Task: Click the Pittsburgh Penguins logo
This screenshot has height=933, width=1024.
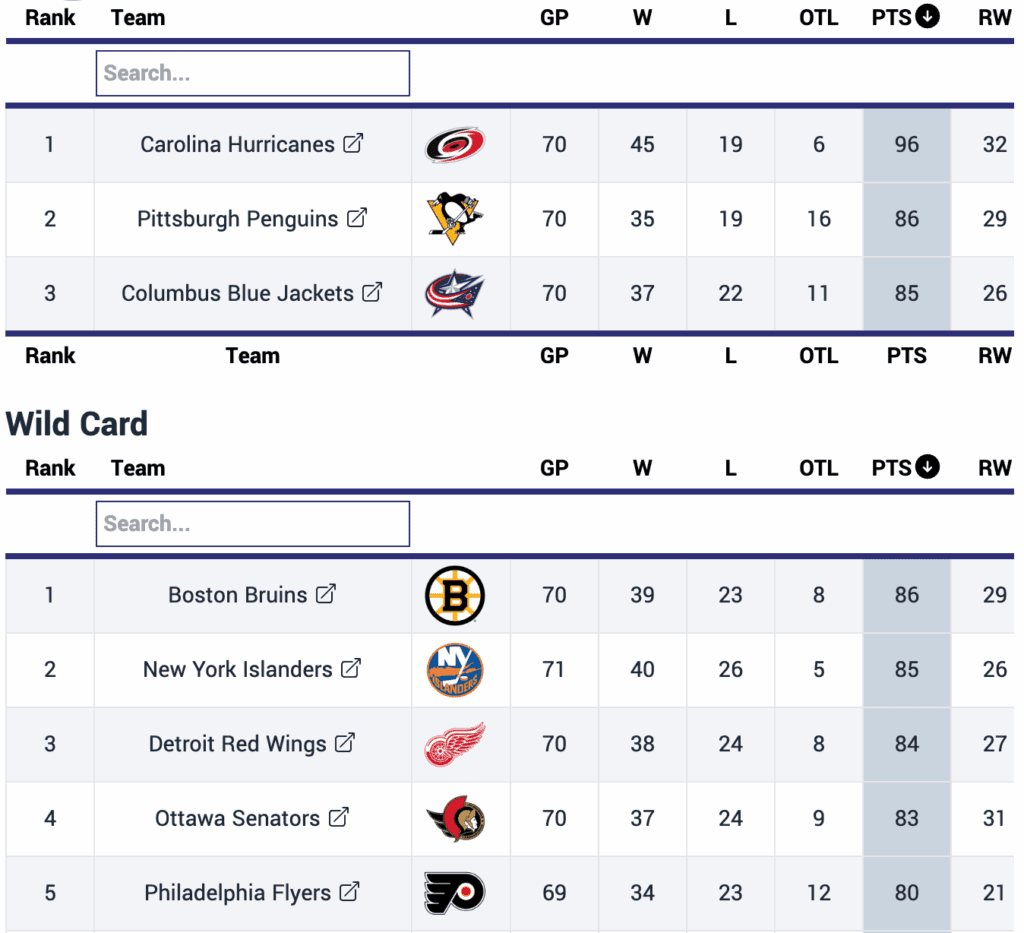Action: point(455,218)
